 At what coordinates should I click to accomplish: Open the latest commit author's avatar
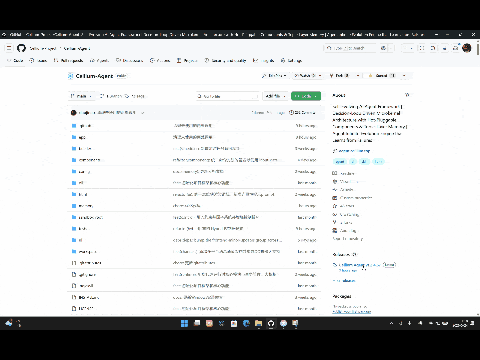click(x=74, y=113)
